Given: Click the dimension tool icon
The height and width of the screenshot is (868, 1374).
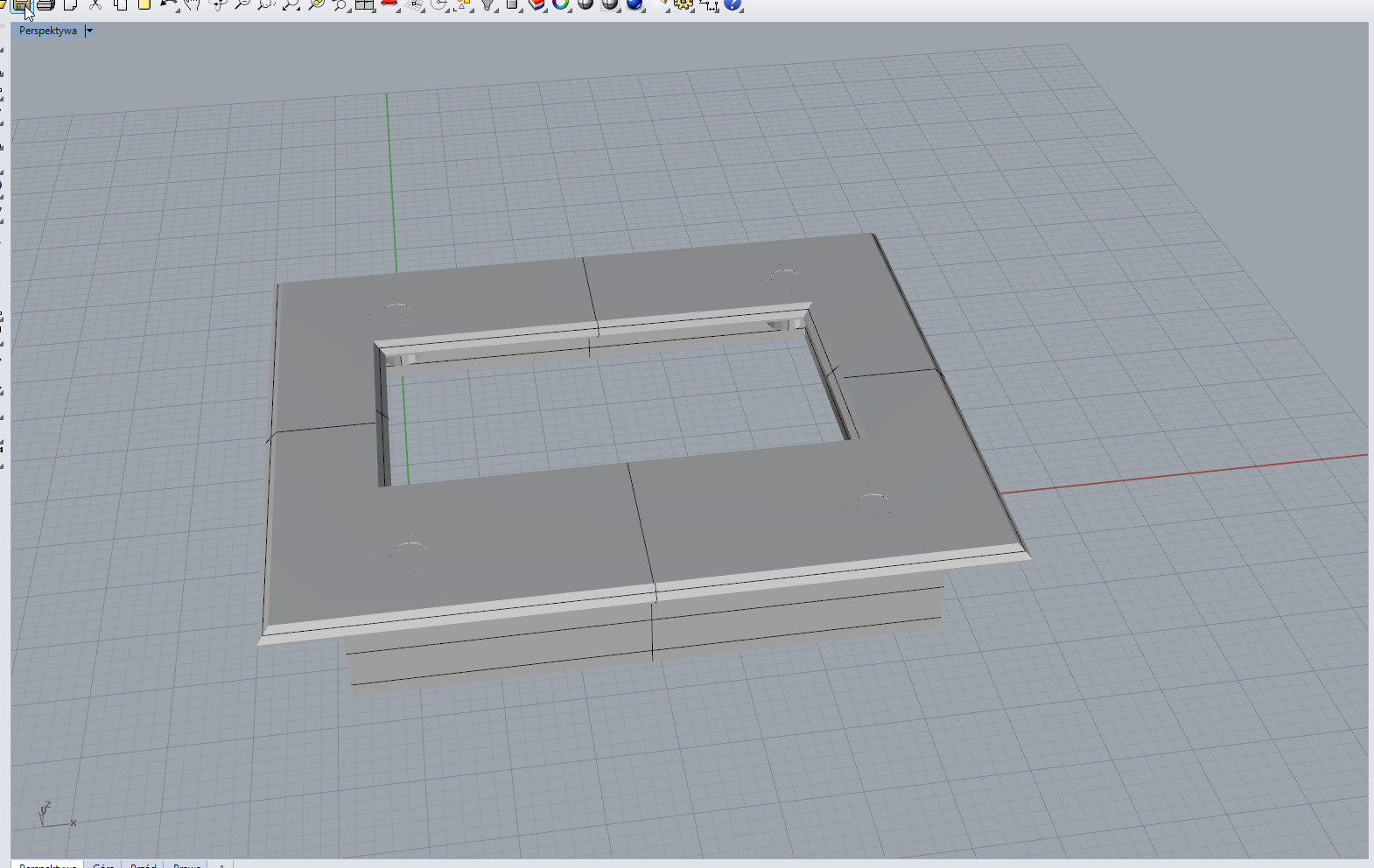Looking at the screenshot, I should coord(708,4).
